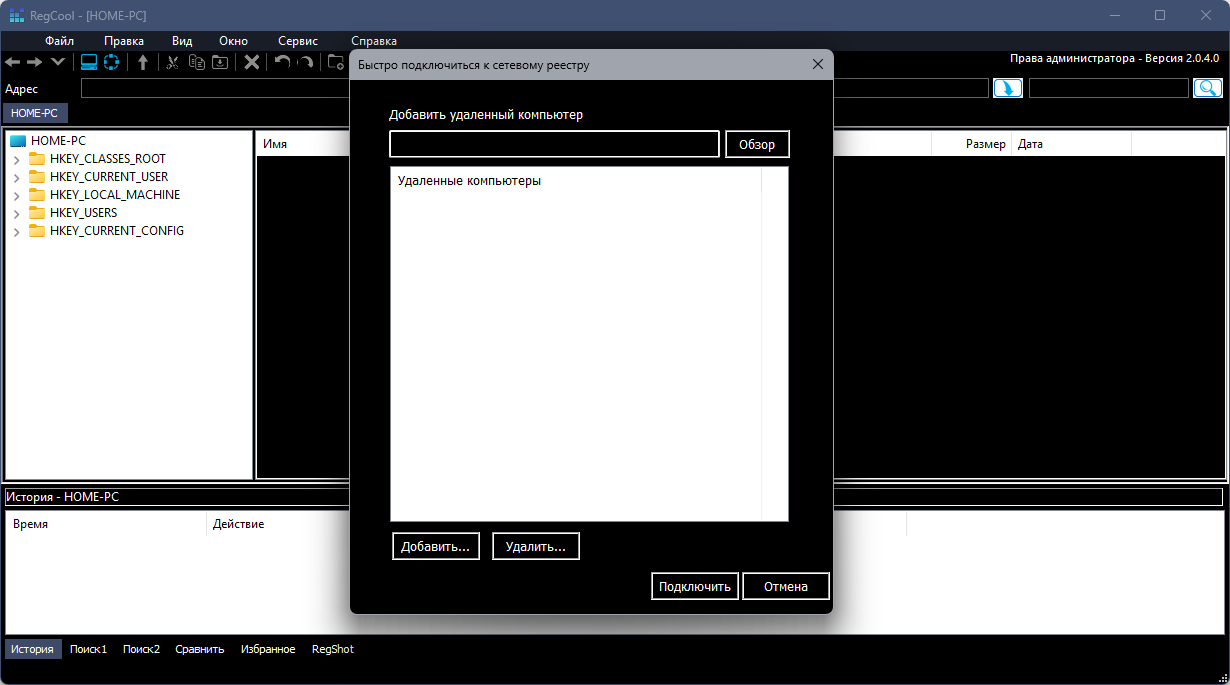
Task: Open the Сервис menu
Action: point(297,41)
